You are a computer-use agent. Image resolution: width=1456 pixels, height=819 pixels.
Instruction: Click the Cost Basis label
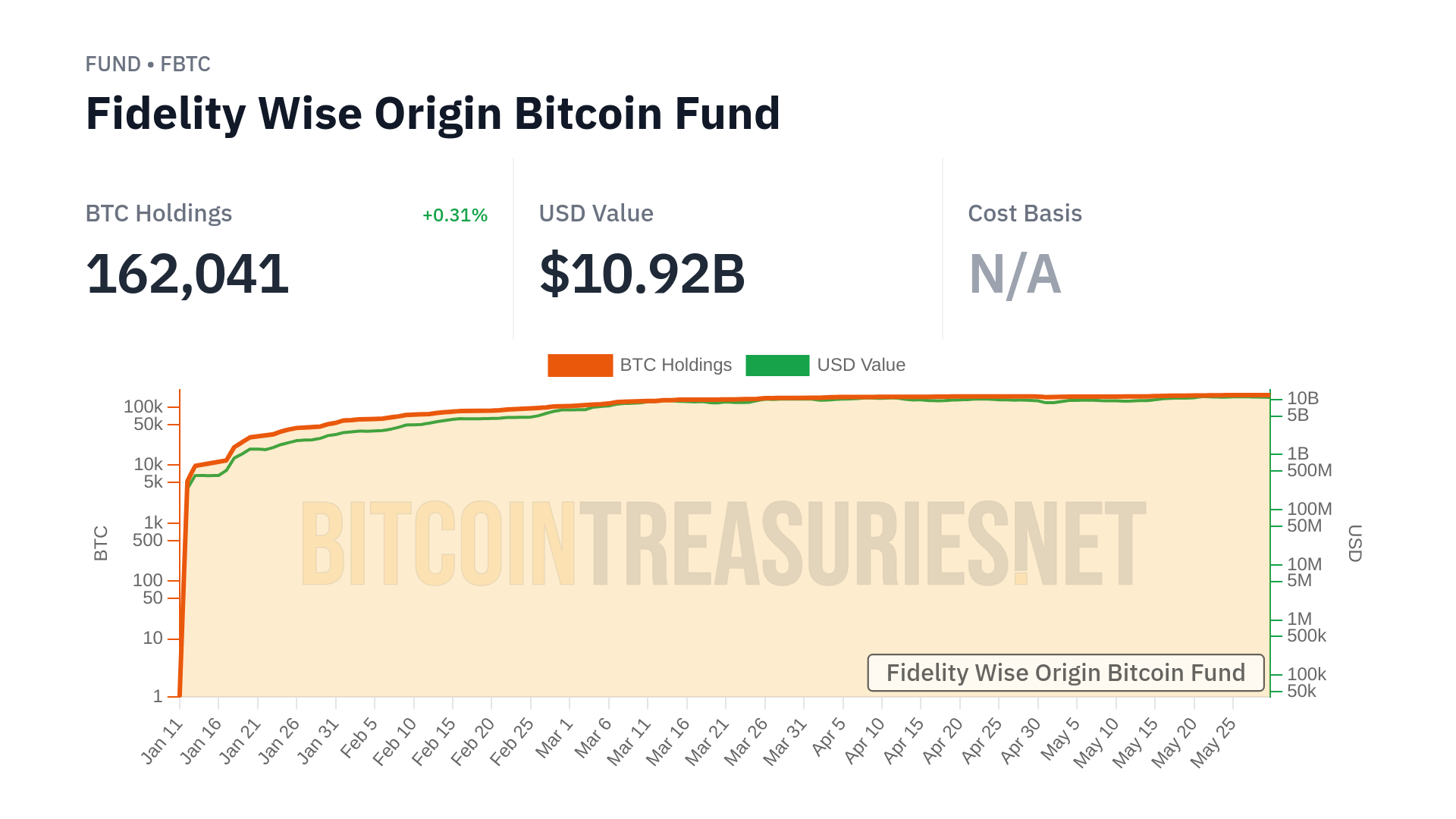[1025, 214]
